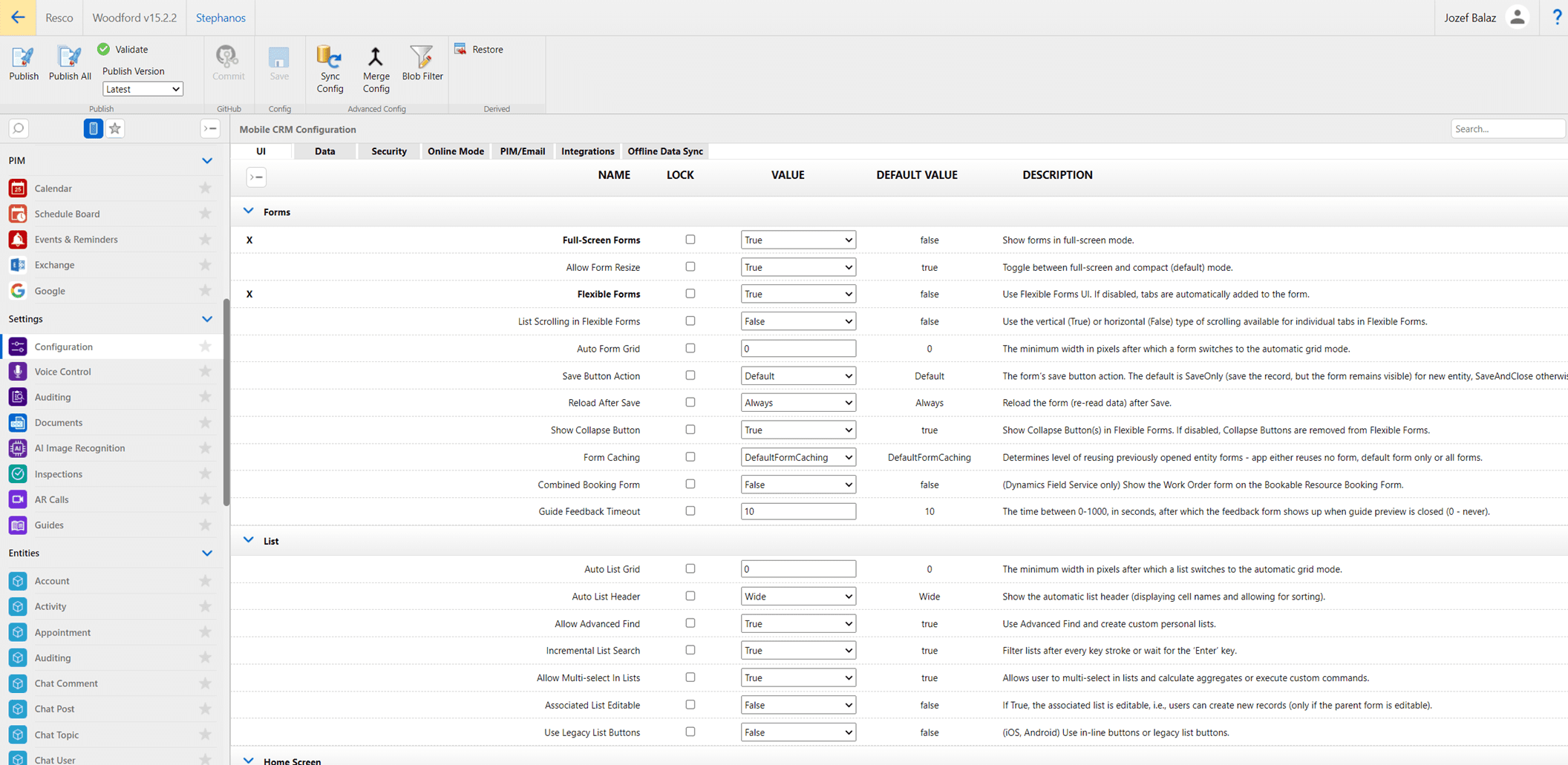Click the help question mark icon

pos(1557,17)
